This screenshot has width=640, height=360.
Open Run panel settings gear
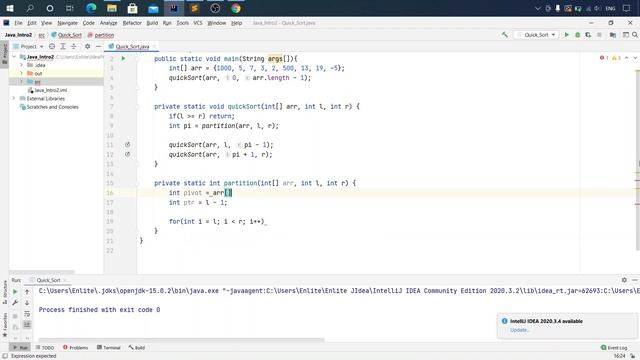pyautogui.click(x=624, y=280)
